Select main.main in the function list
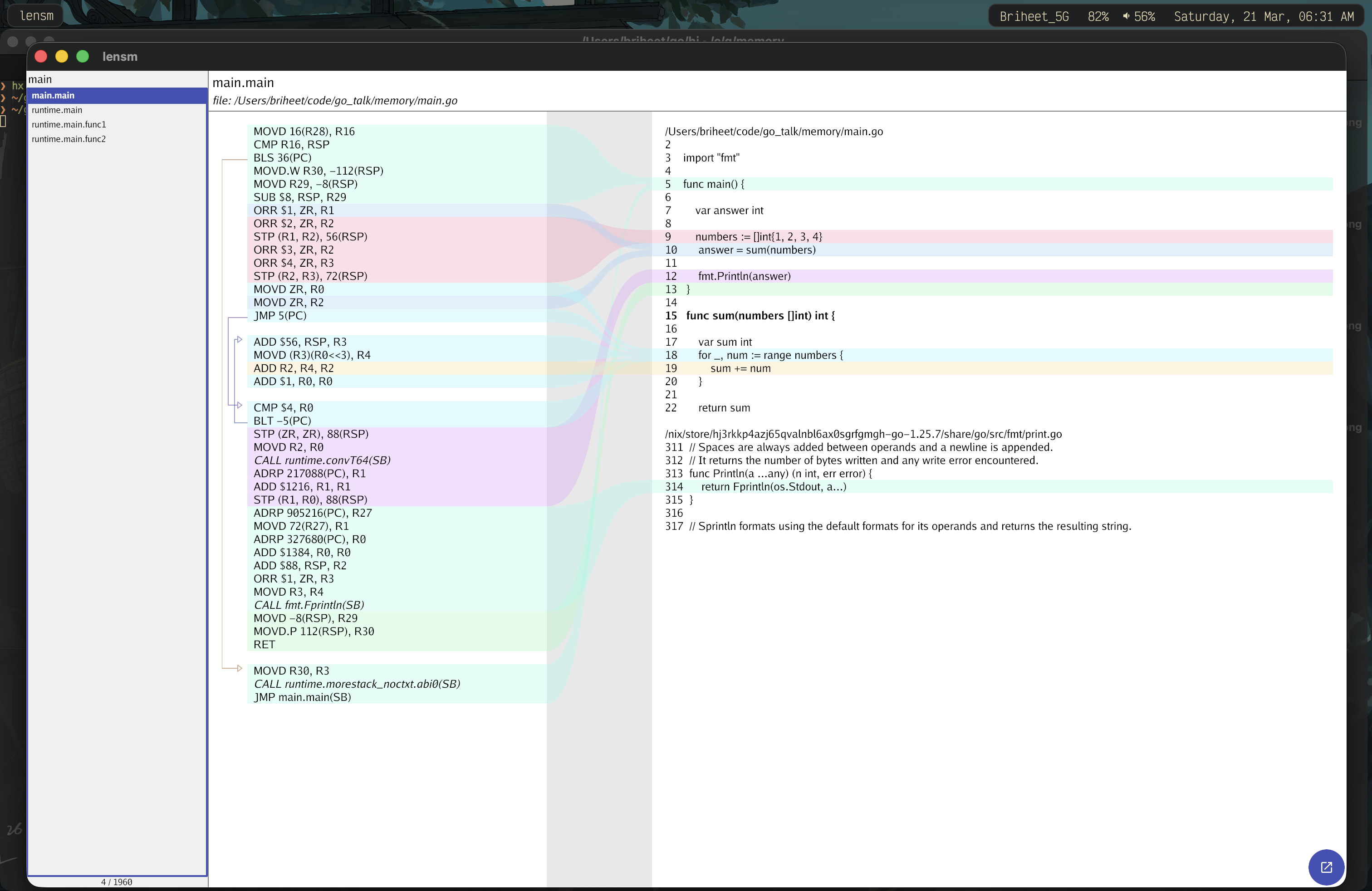The image size is (1372, 891). (53, 95)
